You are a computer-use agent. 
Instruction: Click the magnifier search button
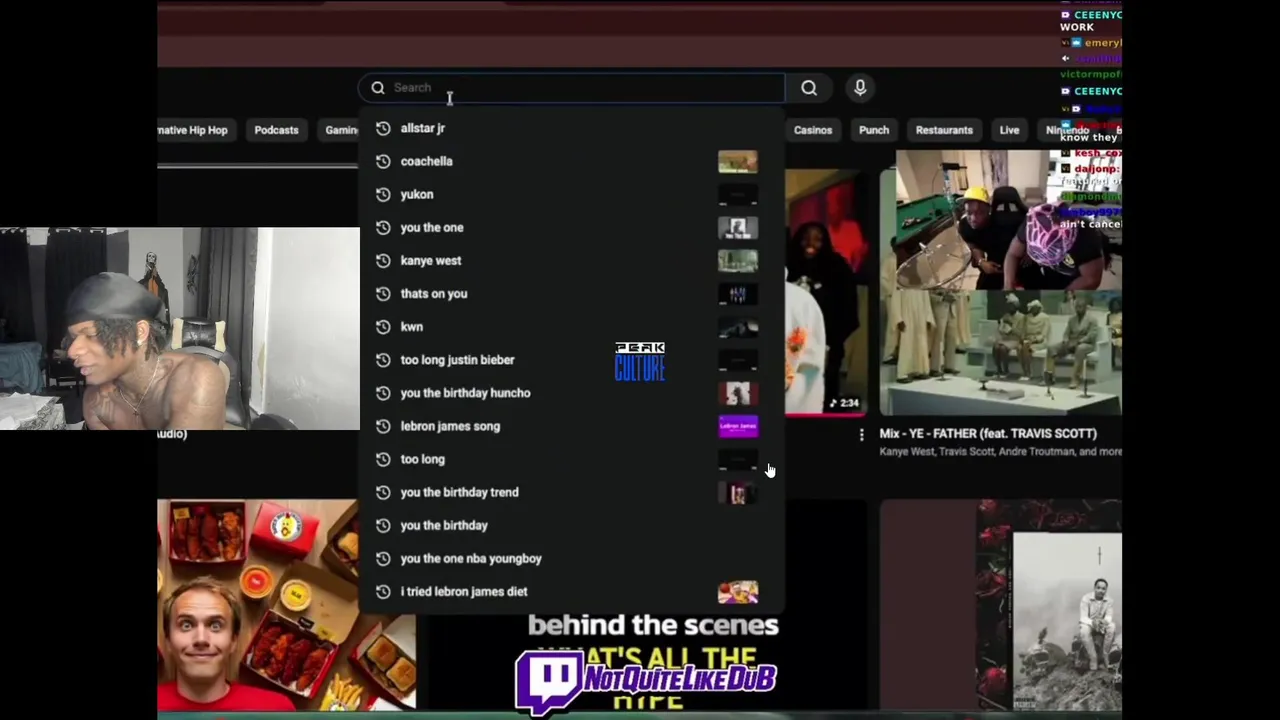click(809, 88)
